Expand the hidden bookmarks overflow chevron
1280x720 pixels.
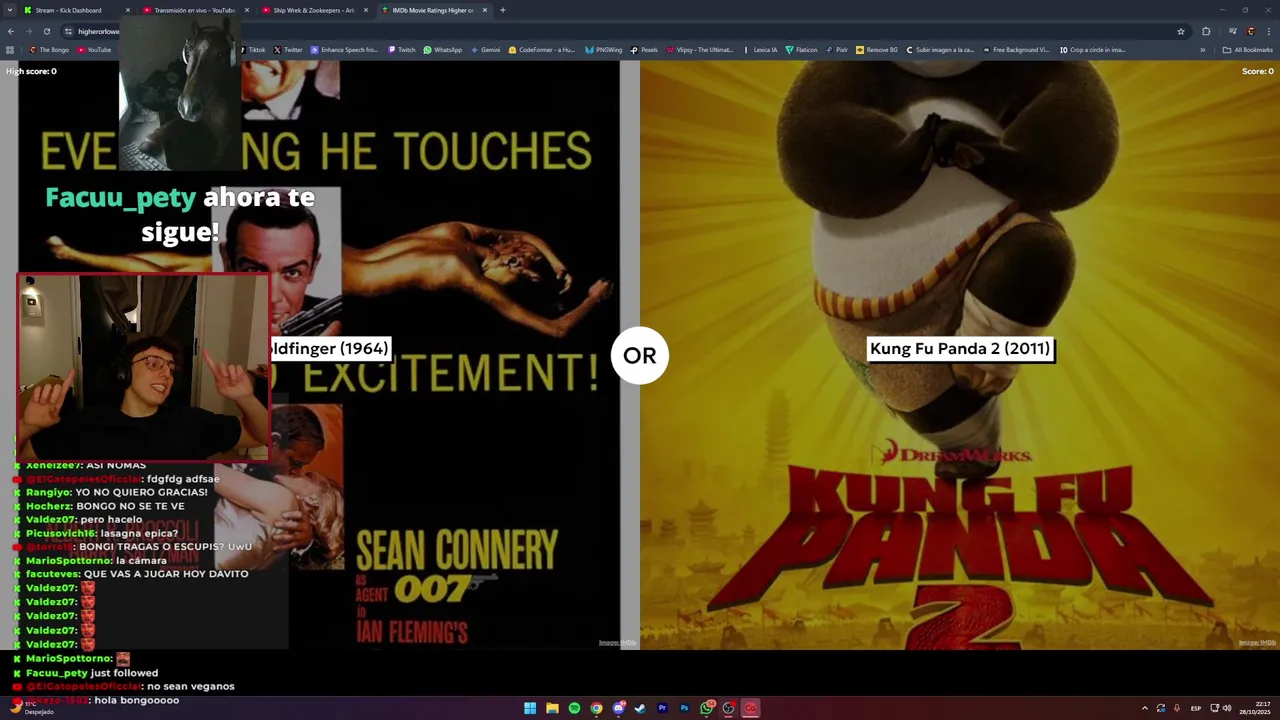[x=1204, y=49]
